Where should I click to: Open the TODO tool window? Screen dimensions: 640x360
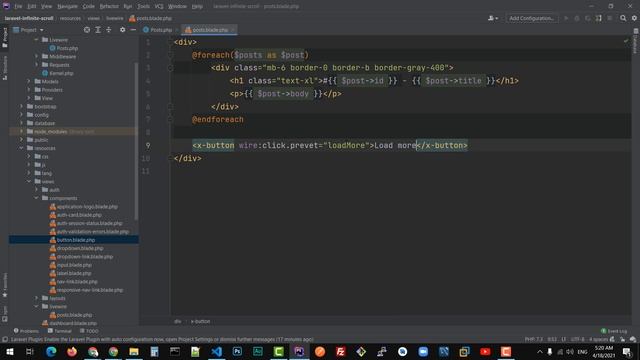tap(89, 331)
